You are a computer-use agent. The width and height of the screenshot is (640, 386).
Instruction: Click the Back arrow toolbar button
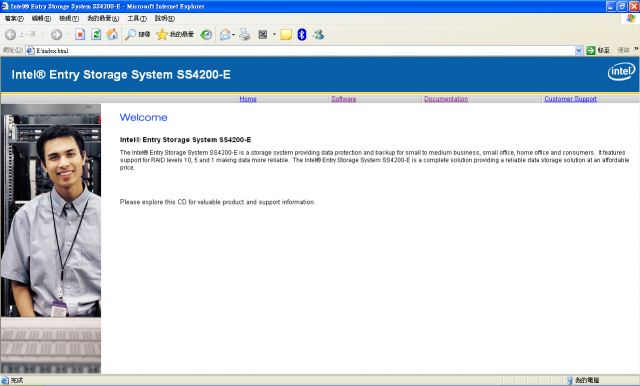pyautogui.click(x=11, y=35)
